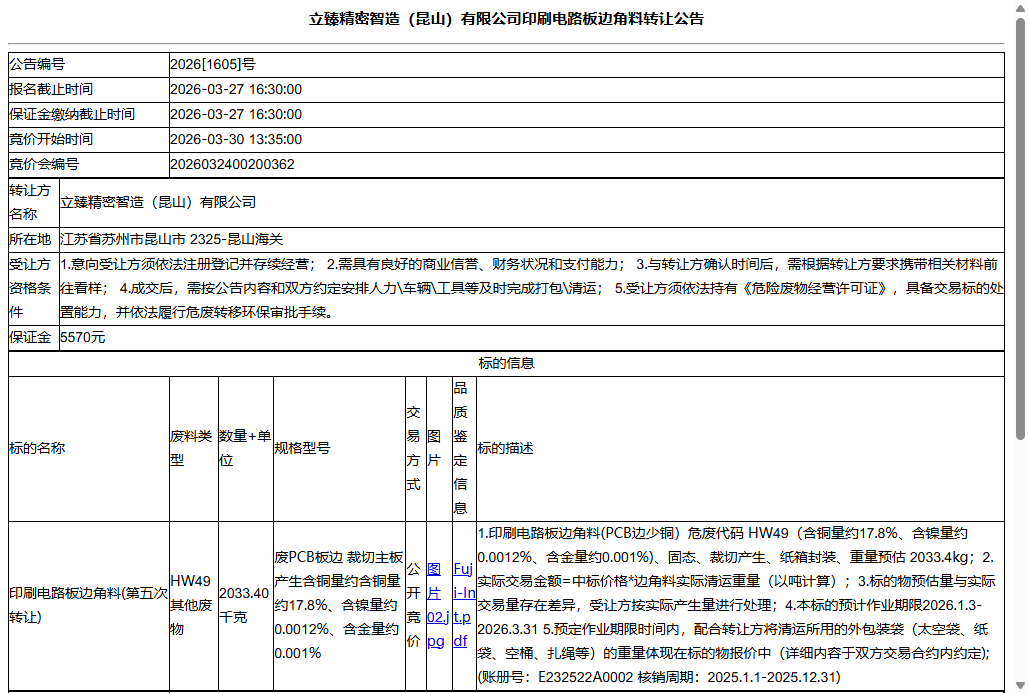Click the 报名截止时间 cell

(55, 89)
